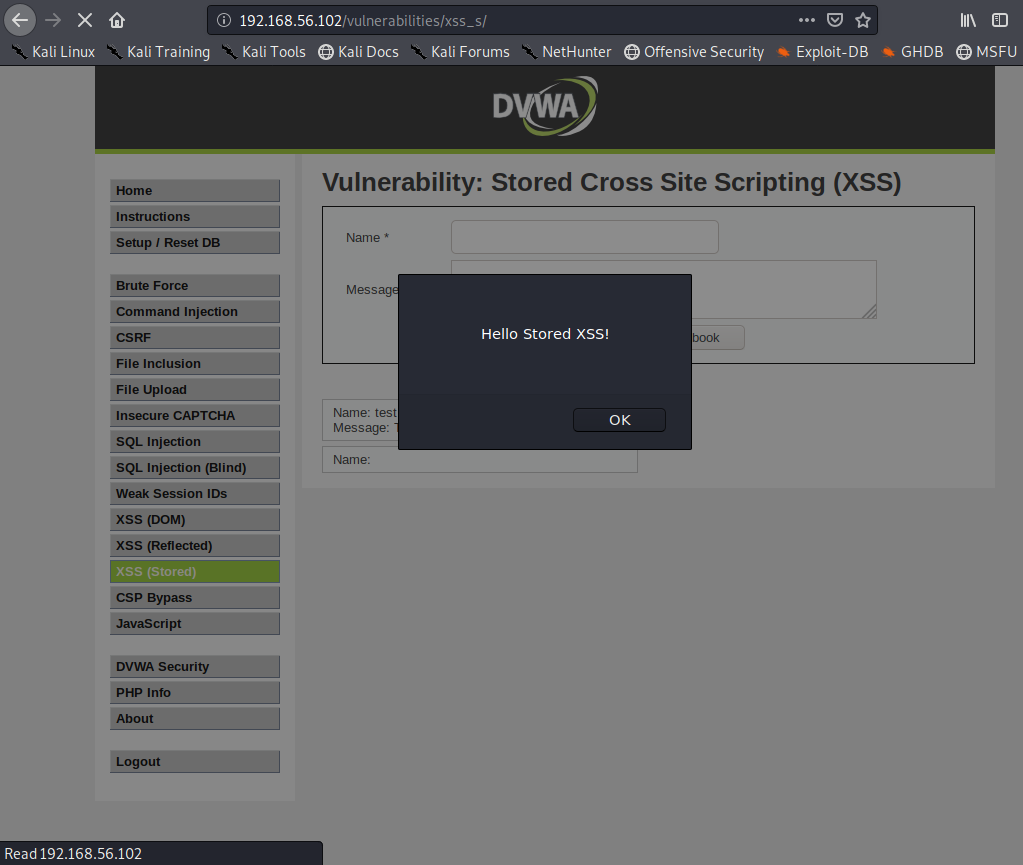Open Command Injection vulnerability page
This screenshot has width=1023, height=865.
click(194, 311)
